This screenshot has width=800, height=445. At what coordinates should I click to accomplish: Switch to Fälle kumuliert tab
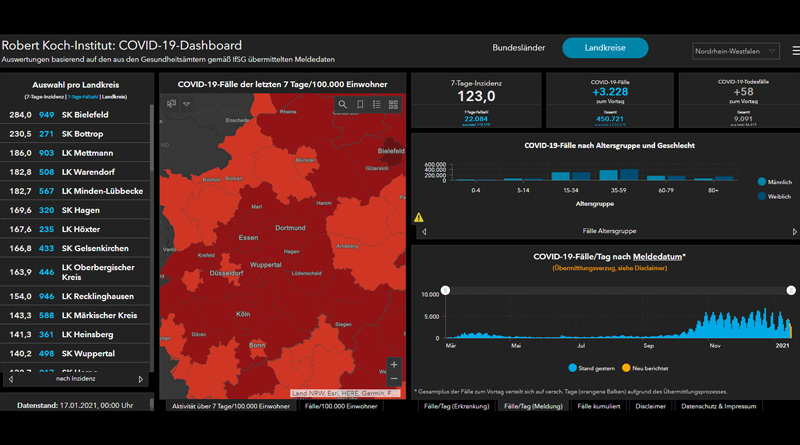598,406
